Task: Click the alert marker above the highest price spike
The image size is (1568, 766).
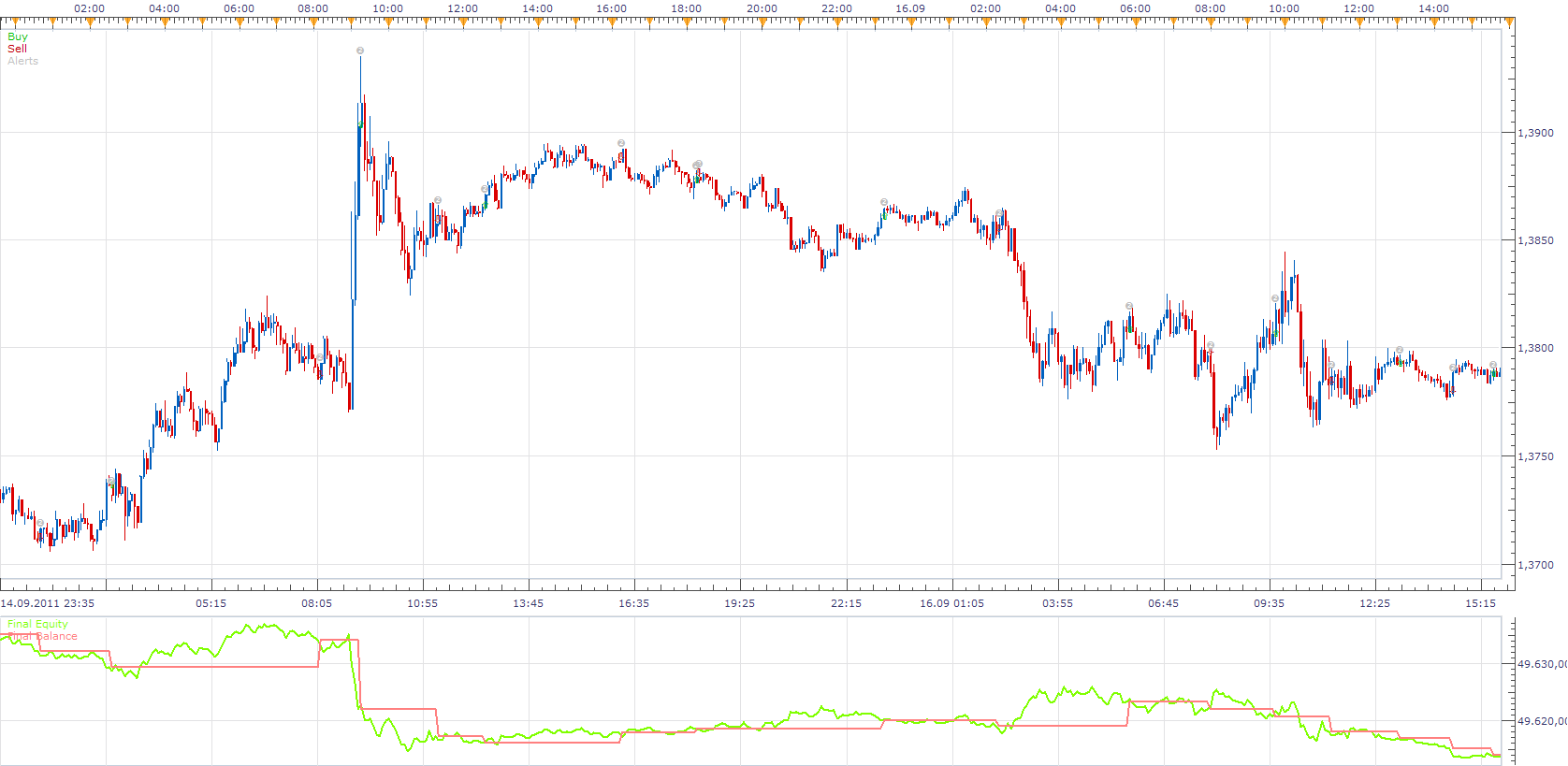Action: [360, 51]
